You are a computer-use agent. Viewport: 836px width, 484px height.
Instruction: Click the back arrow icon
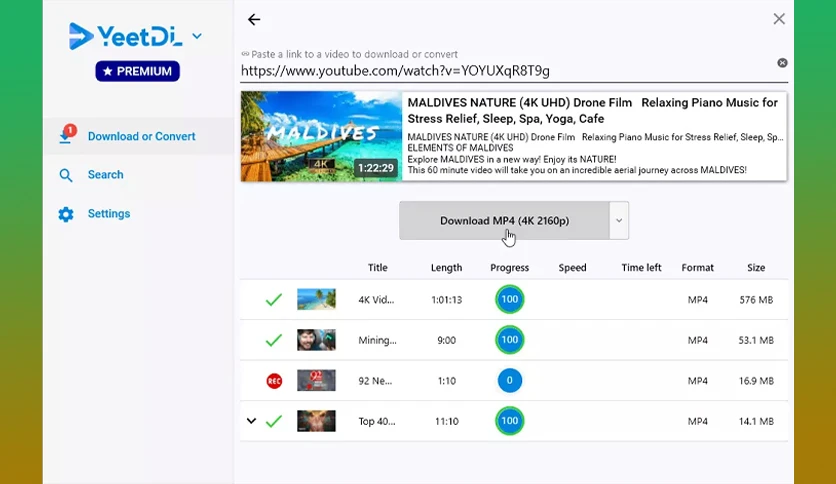coord(254,20)
